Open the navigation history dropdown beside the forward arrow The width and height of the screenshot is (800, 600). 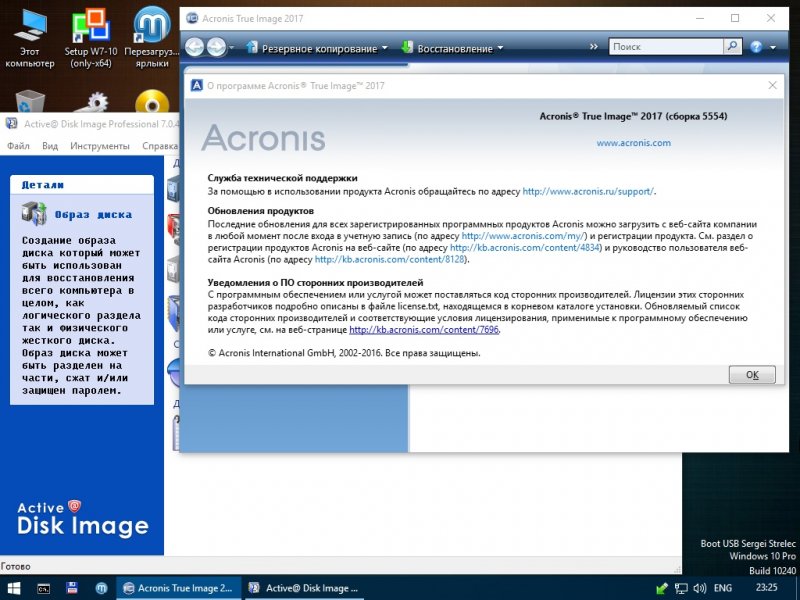pyautogui.click(x=231, y=48)
